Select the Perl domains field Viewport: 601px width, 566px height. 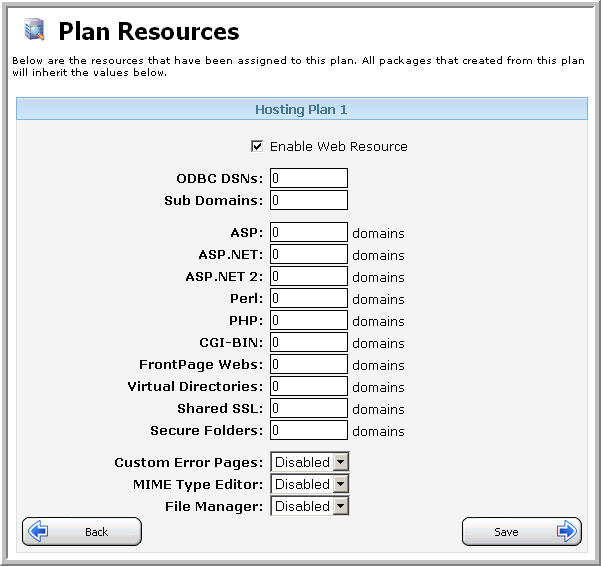(x=309, y=298)
